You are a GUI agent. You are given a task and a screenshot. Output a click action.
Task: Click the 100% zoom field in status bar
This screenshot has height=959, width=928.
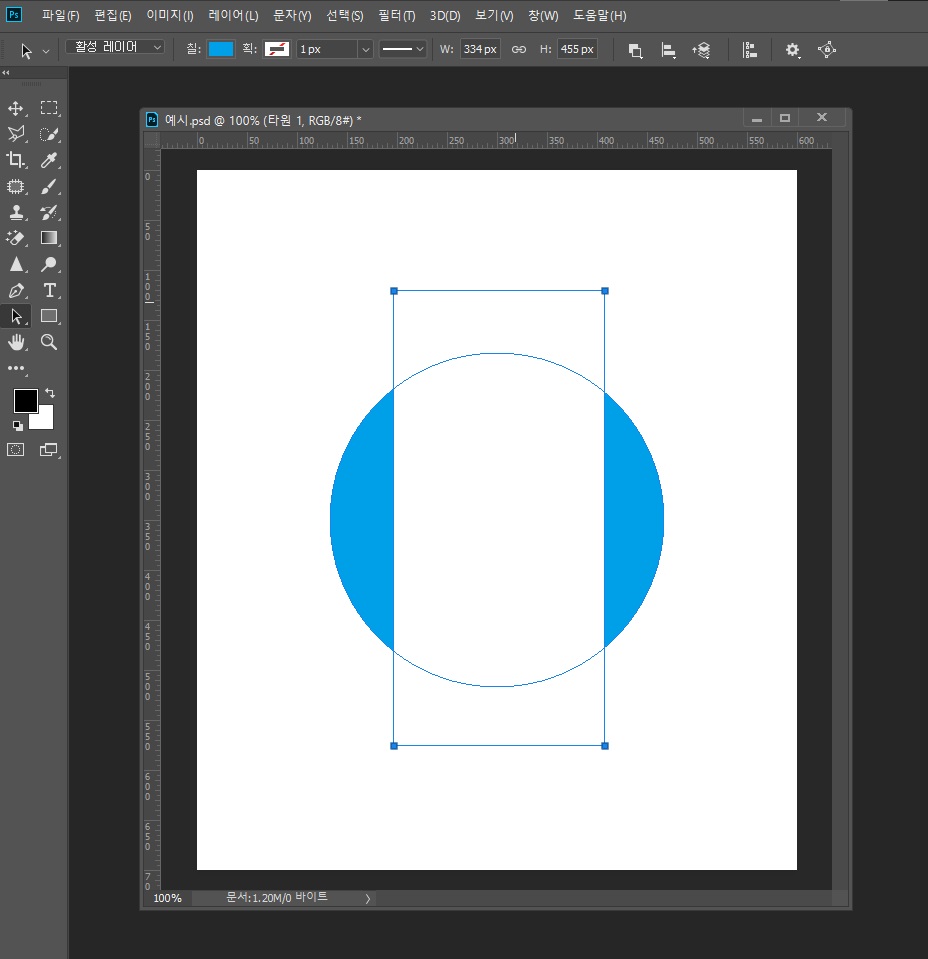pyautogui.click(x=167, y=898)
